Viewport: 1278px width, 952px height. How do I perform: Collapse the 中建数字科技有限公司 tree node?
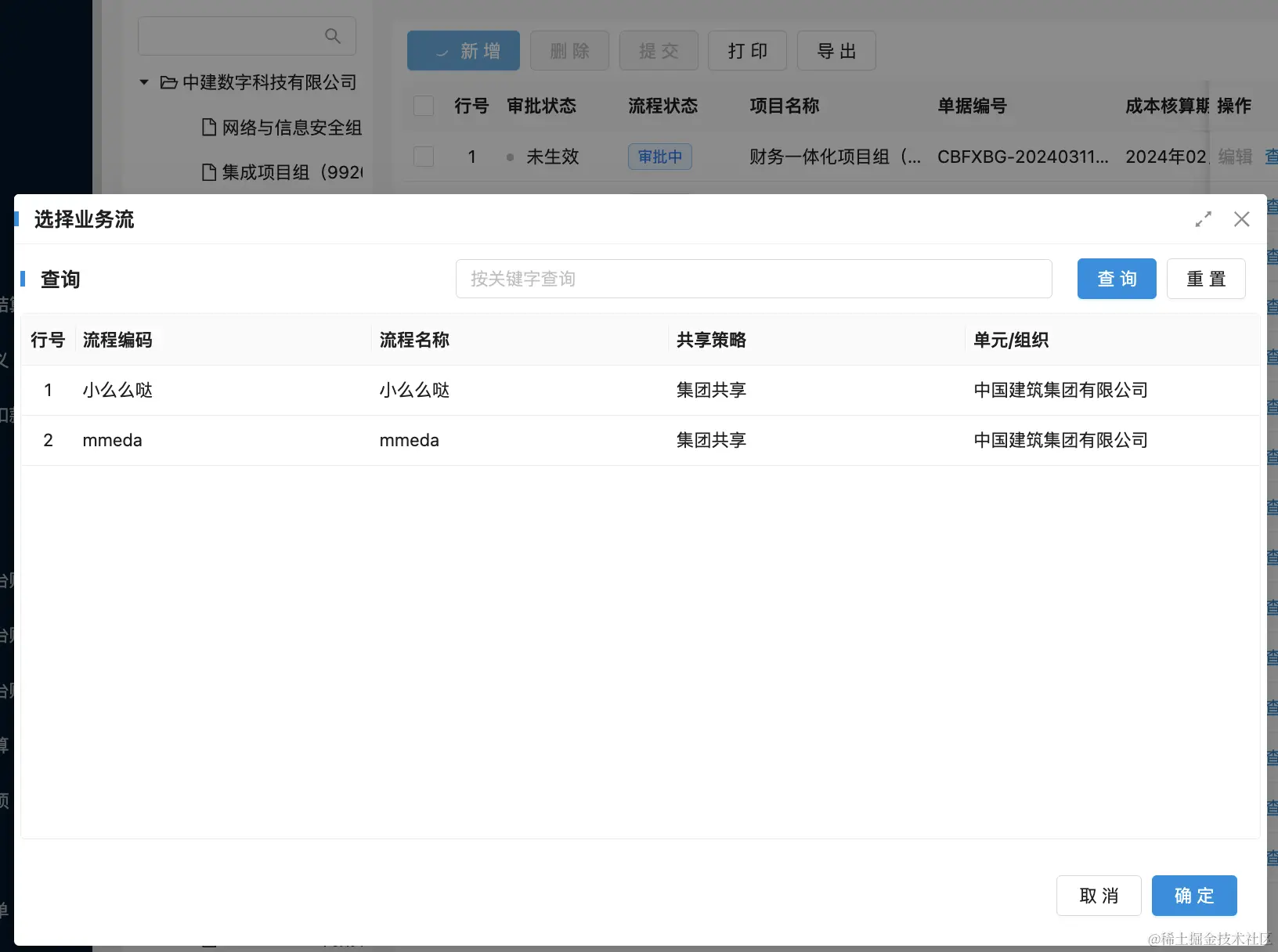pos(143,82)
